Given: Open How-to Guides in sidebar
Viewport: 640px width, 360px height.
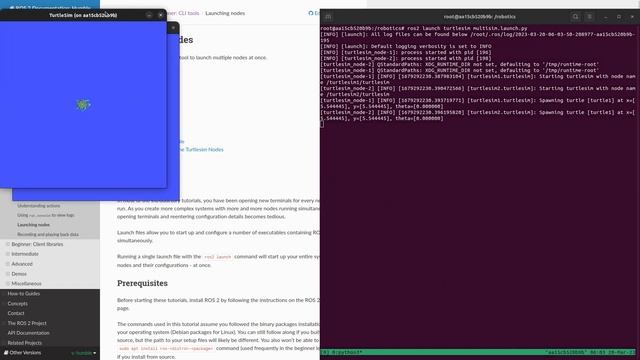Looking at the screenshot, I should (24, 293).
